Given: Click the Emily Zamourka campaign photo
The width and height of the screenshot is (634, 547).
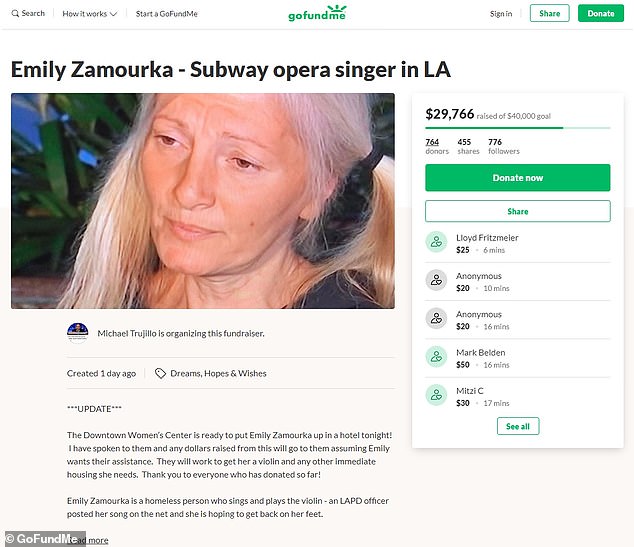Looking at the screenshot, I should click(203, 201).
